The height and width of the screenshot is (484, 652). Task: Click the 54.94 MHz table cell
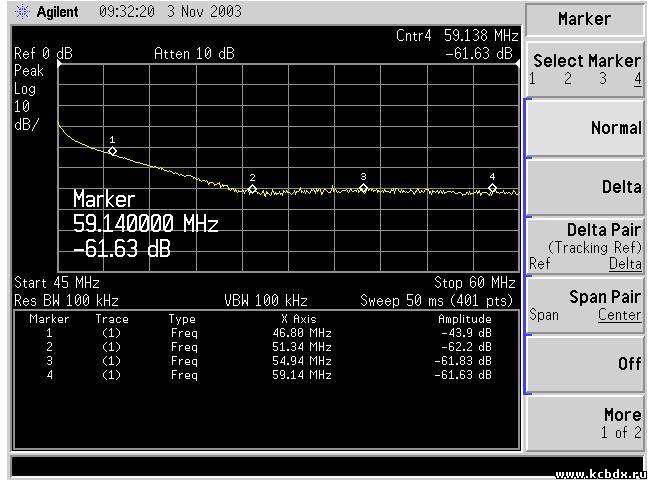tap(302, 361)
